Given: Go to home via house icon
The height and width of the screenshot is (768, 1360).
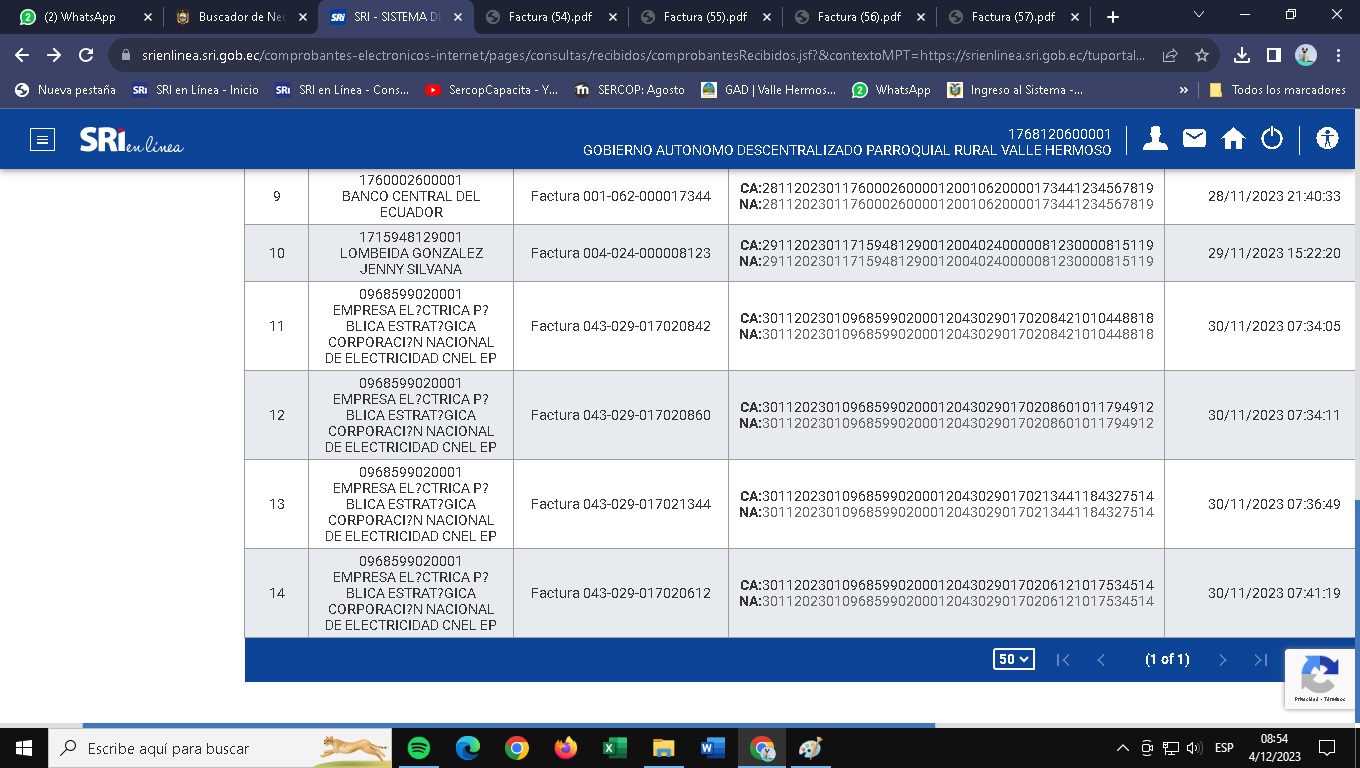Looking at the screenshot, I should (x=1233, y=139).
